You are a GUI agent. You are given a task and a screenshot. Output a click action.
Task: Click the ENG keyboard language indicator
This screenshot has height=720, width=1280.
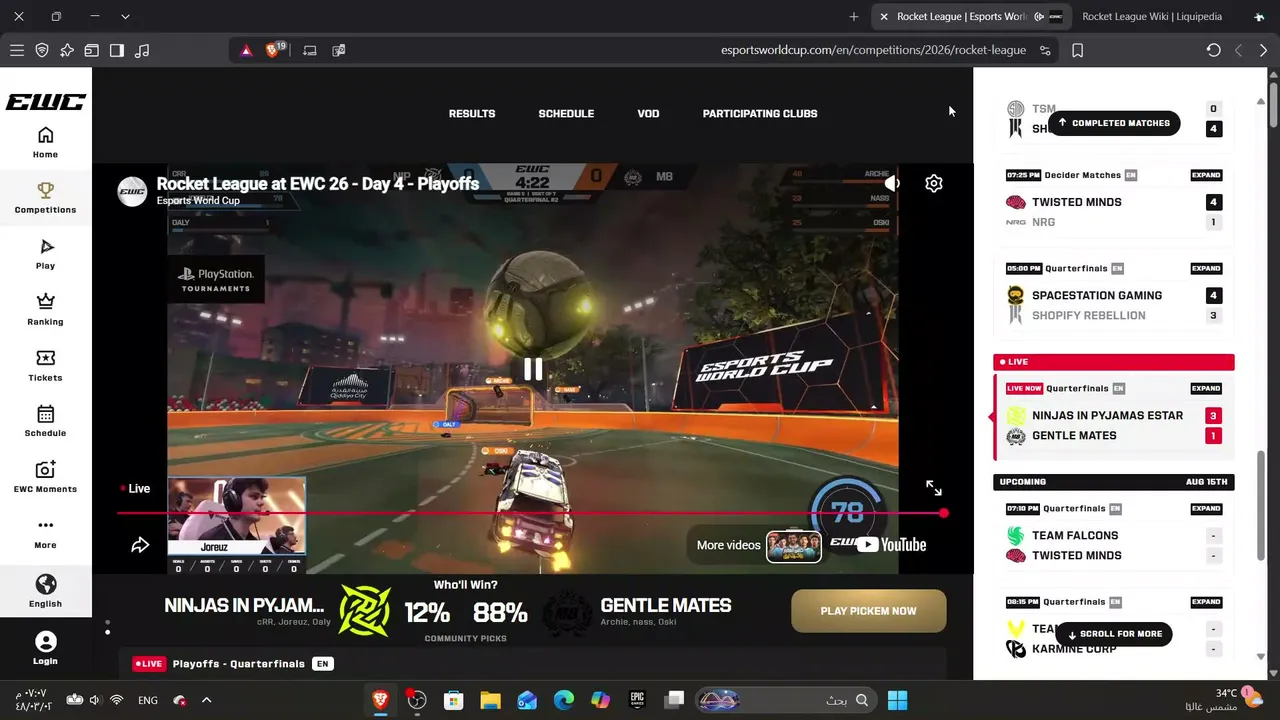[x=148, y=700]
